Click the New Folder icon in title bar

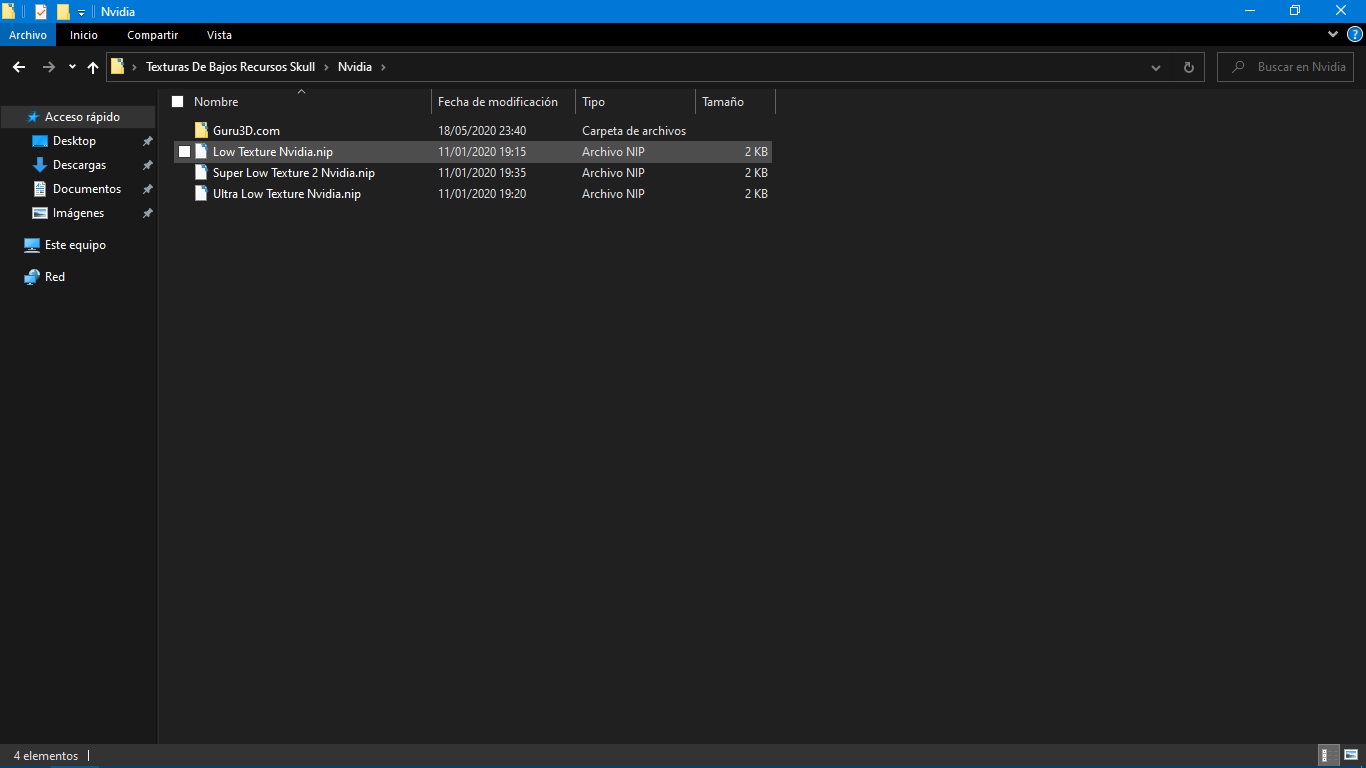pyautogui.click(x=63, y=11)
